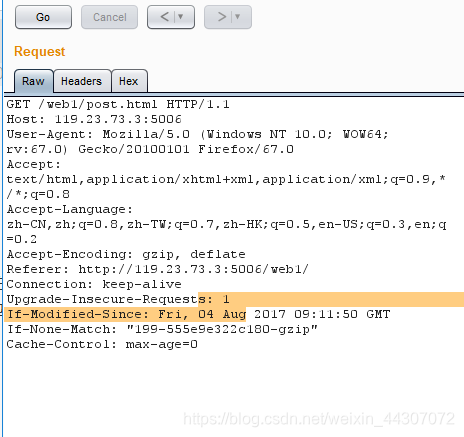
Task: Send the request with Go button
Action: pyautogui.click(x=43, y=17)
